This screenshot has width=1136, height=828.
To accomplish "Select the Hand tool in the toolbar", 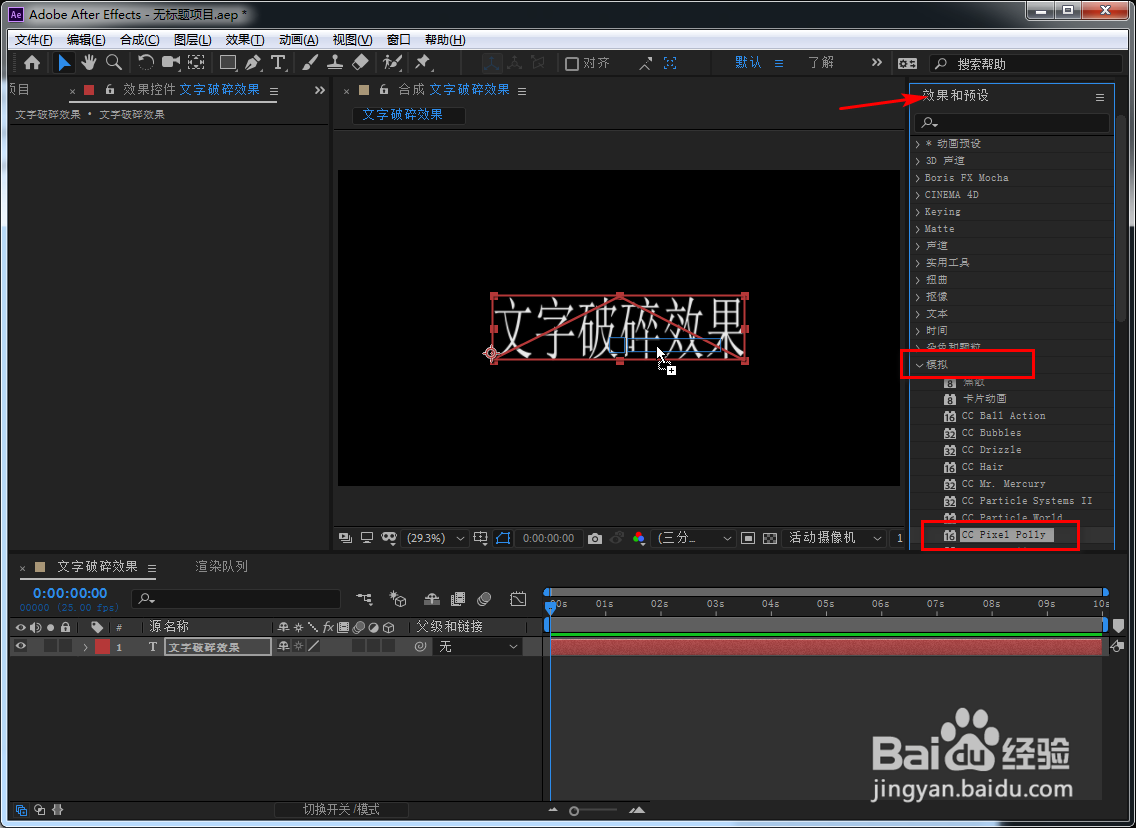I will click(87, 62).
